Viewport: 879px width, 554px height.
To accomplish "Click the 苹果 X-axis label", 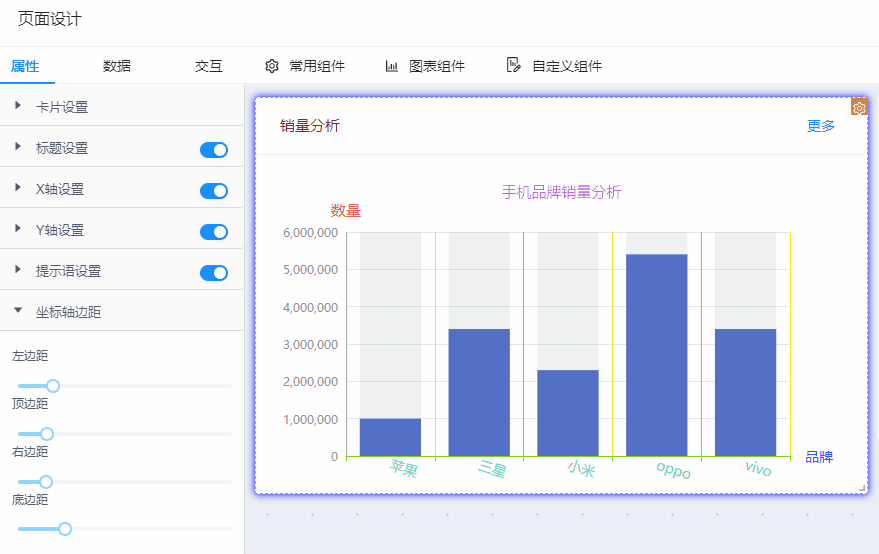I will point(404,468).
